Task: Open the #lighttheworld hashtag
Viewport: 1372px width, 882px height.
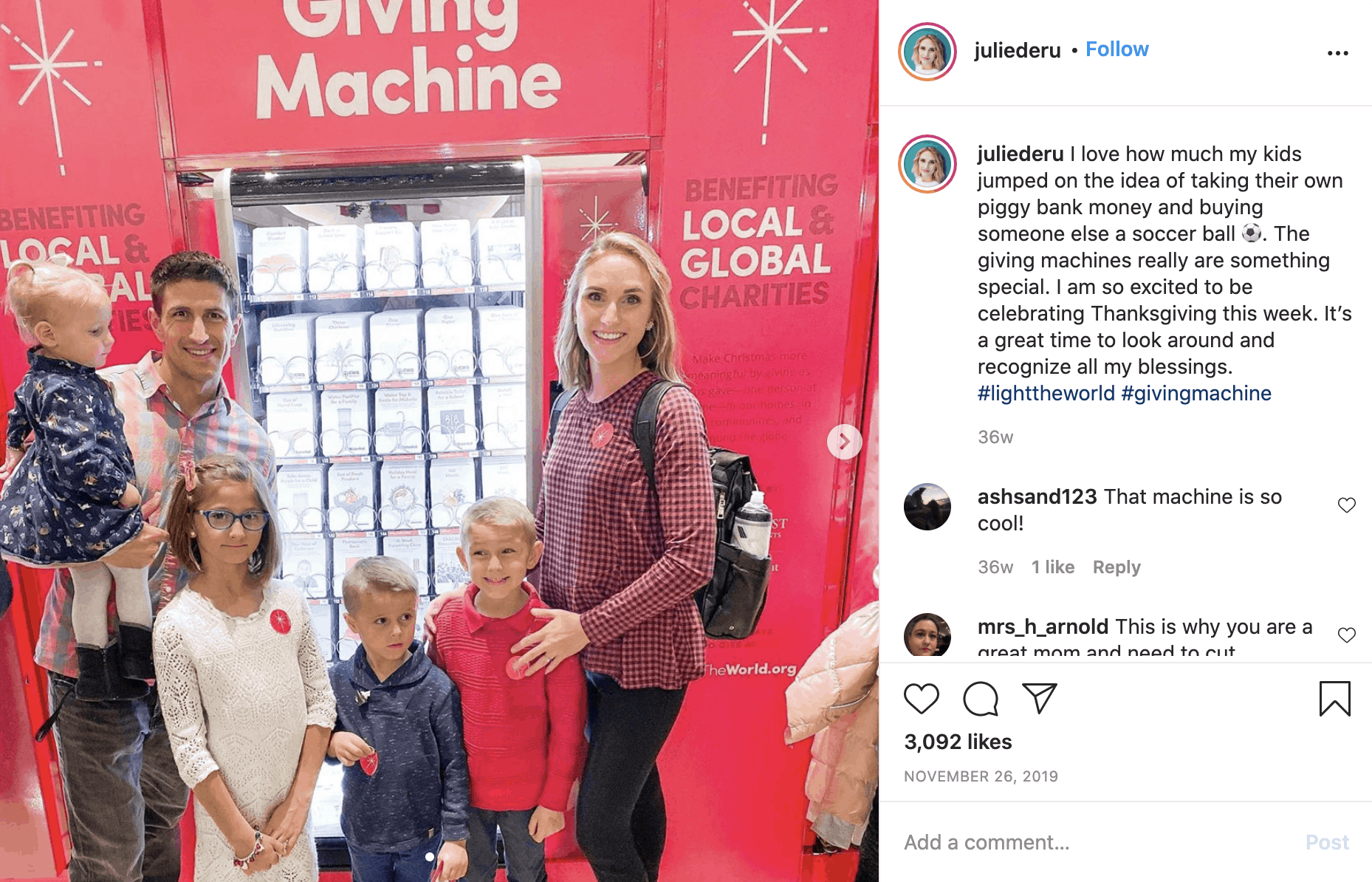Action: (1046, 393)
